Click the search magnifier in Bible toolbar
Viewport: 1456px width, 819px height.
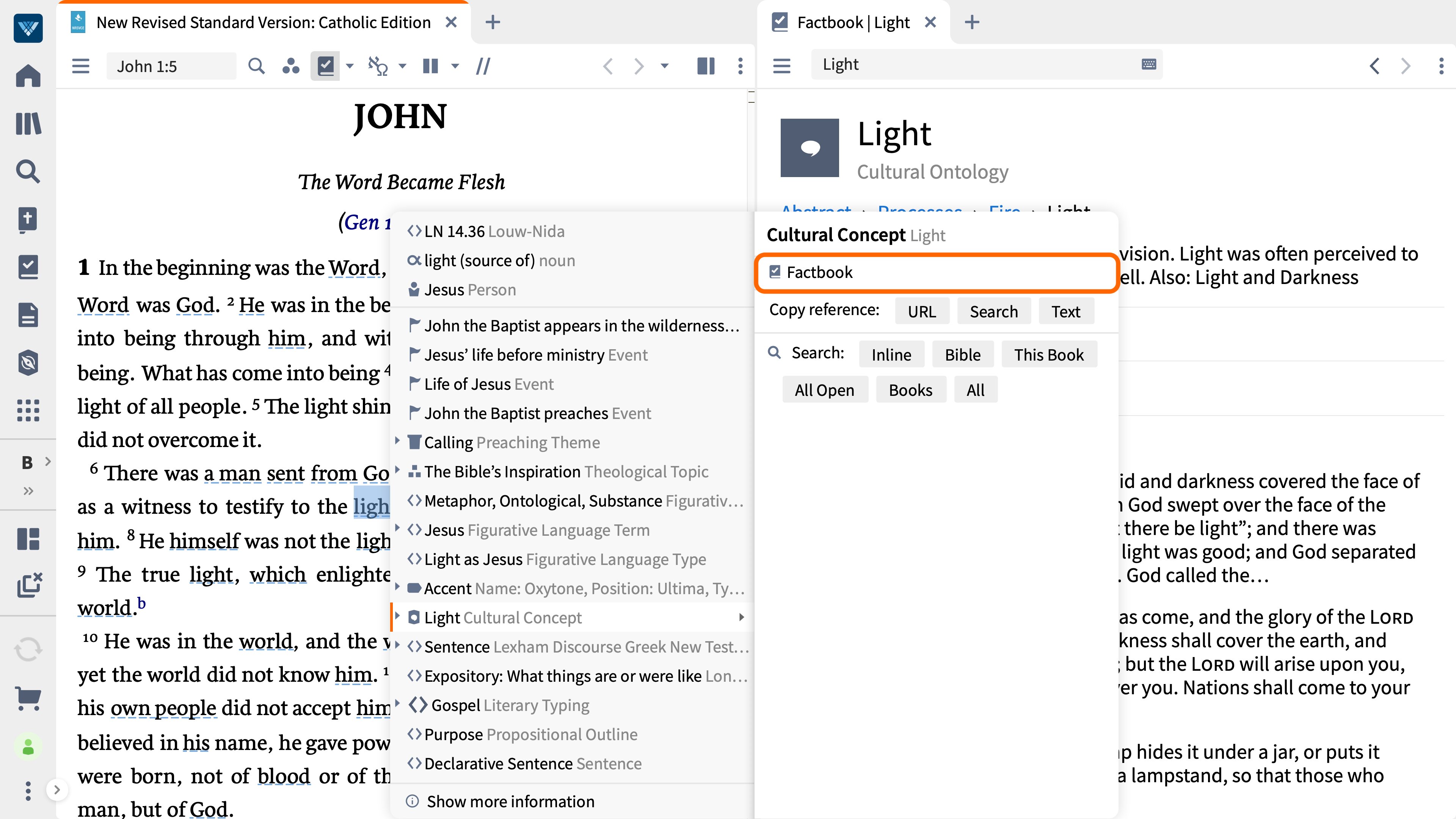pyautogui.click(x=257, y=66)
